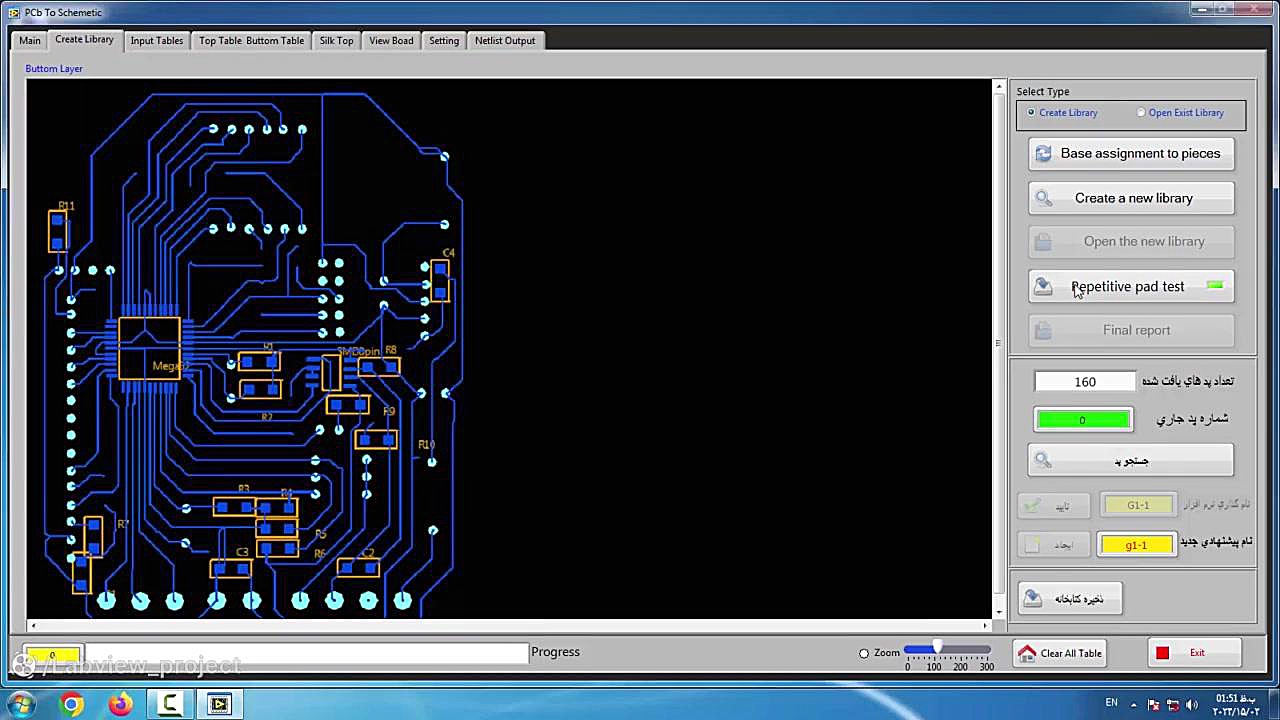This screenshot has width=1280, height=720.
Task: Click the LabVIEW app icon in taskbar
Action: click(219, 705)
